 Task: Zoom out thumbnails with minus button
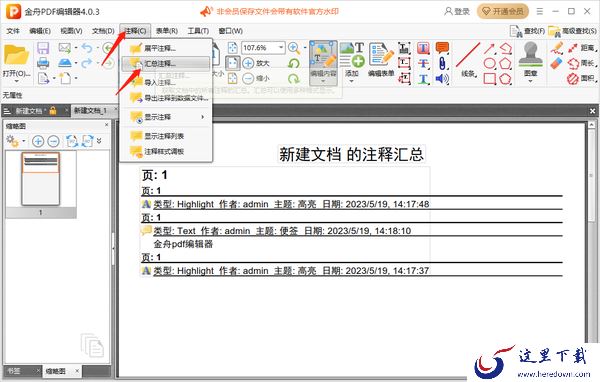tap(53, 141)
